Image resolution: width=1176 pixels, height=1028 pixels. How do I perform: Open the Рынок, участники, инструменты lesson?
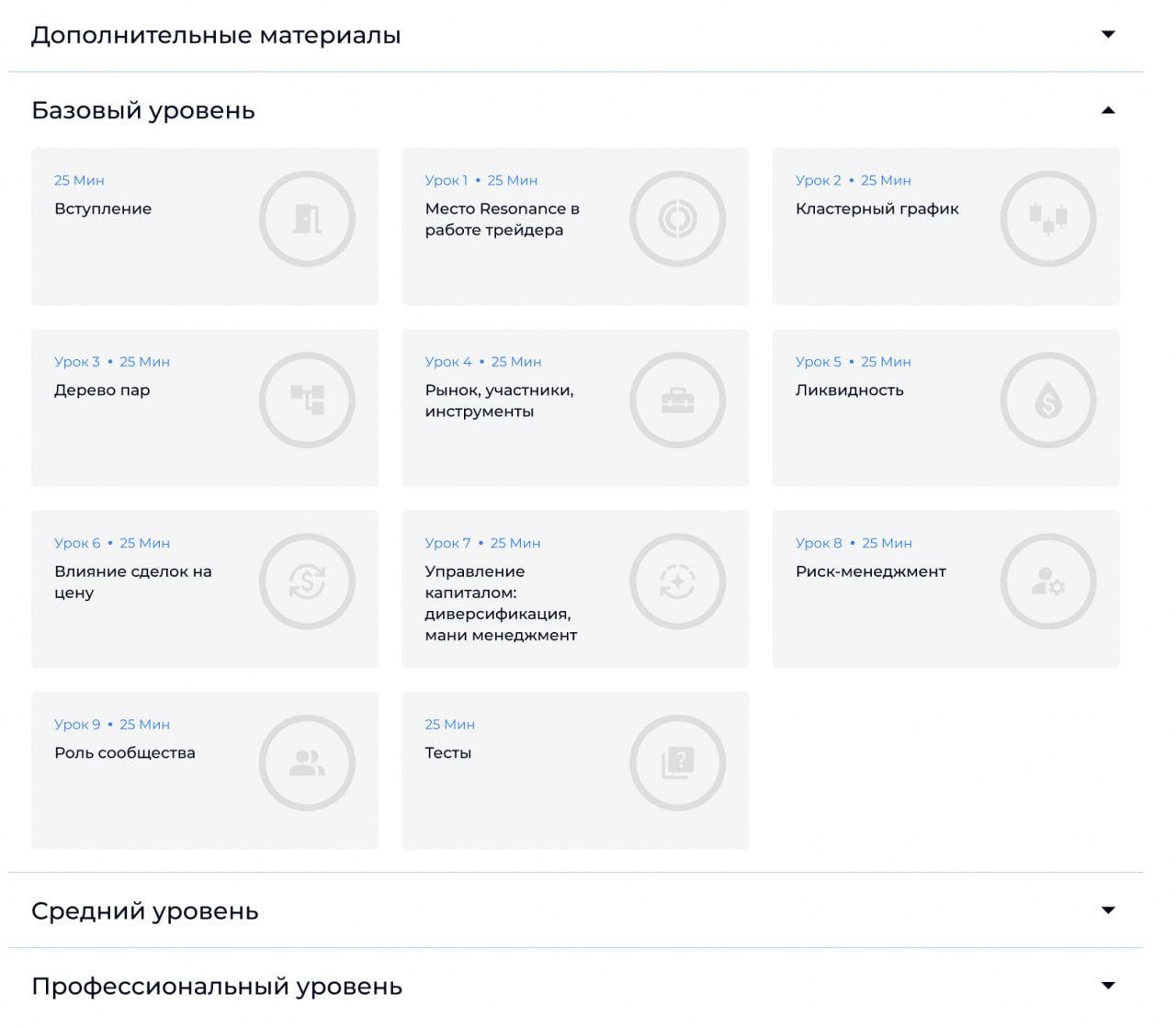pos(499,401)
